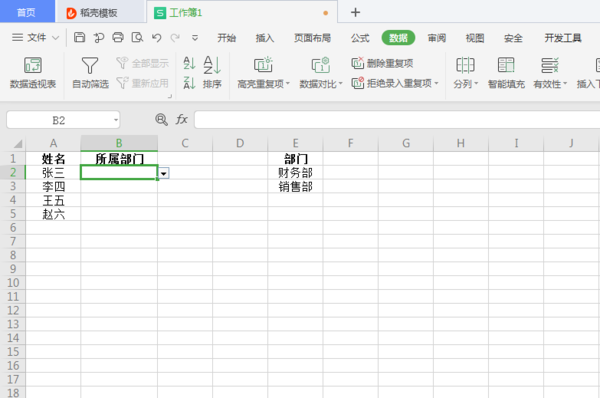Switch to the Home (开始) ribbon tab
600x398 pixels.
[x=227, y=38]
